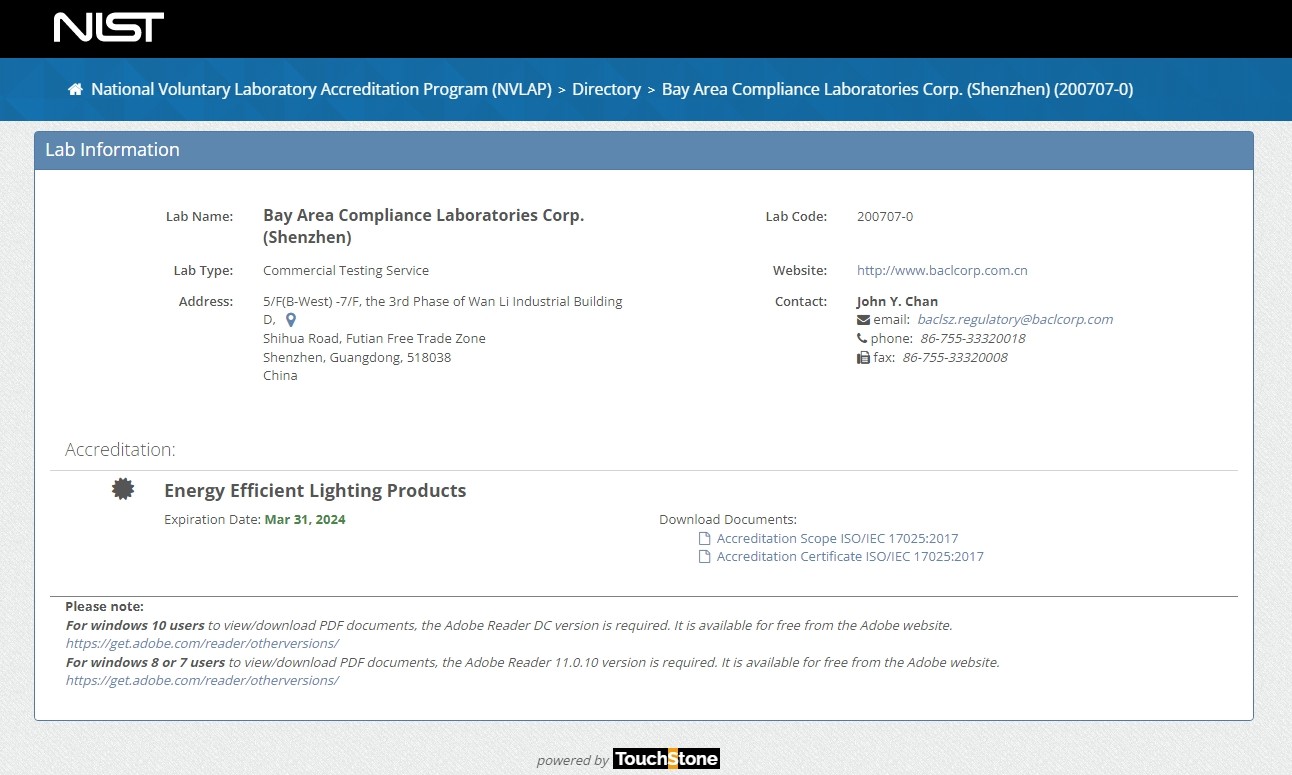
Task: Click the Accreditation: section heading
Action: click(x=120, y=449)
